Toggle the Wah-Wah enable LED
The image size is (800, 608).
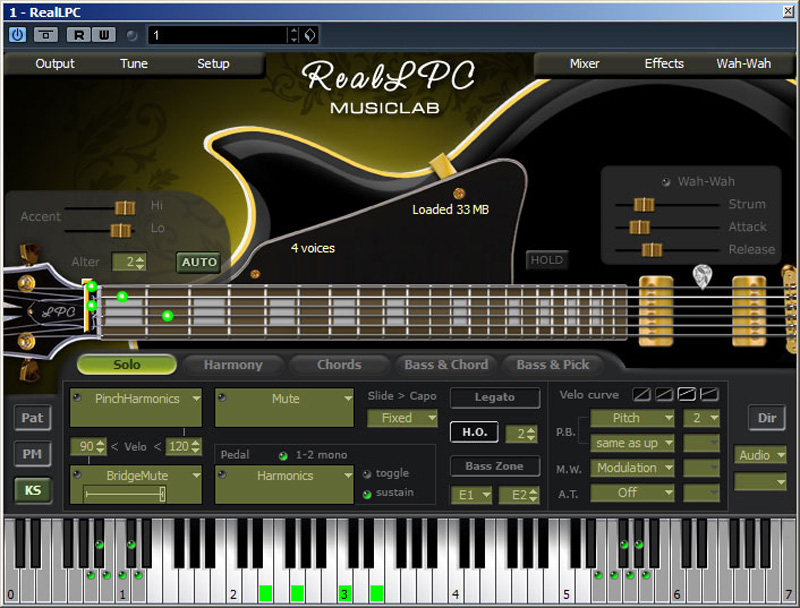coord(666,182)
